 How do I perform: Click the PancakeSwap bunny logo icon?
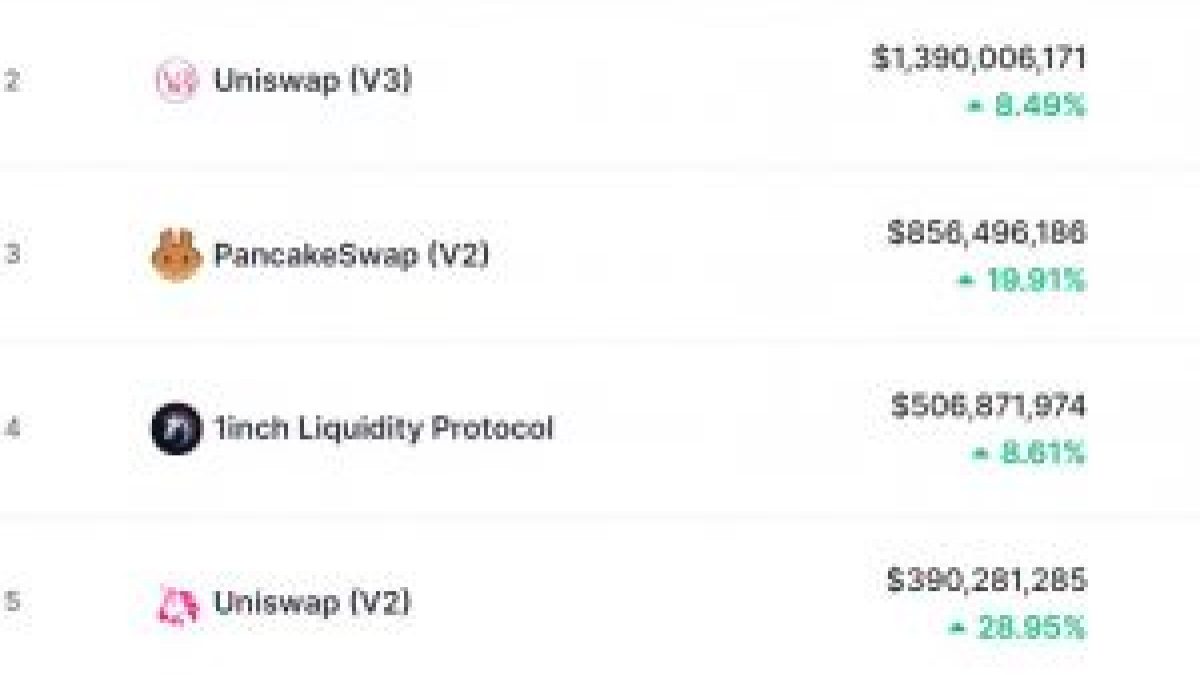tap(176, 256)
